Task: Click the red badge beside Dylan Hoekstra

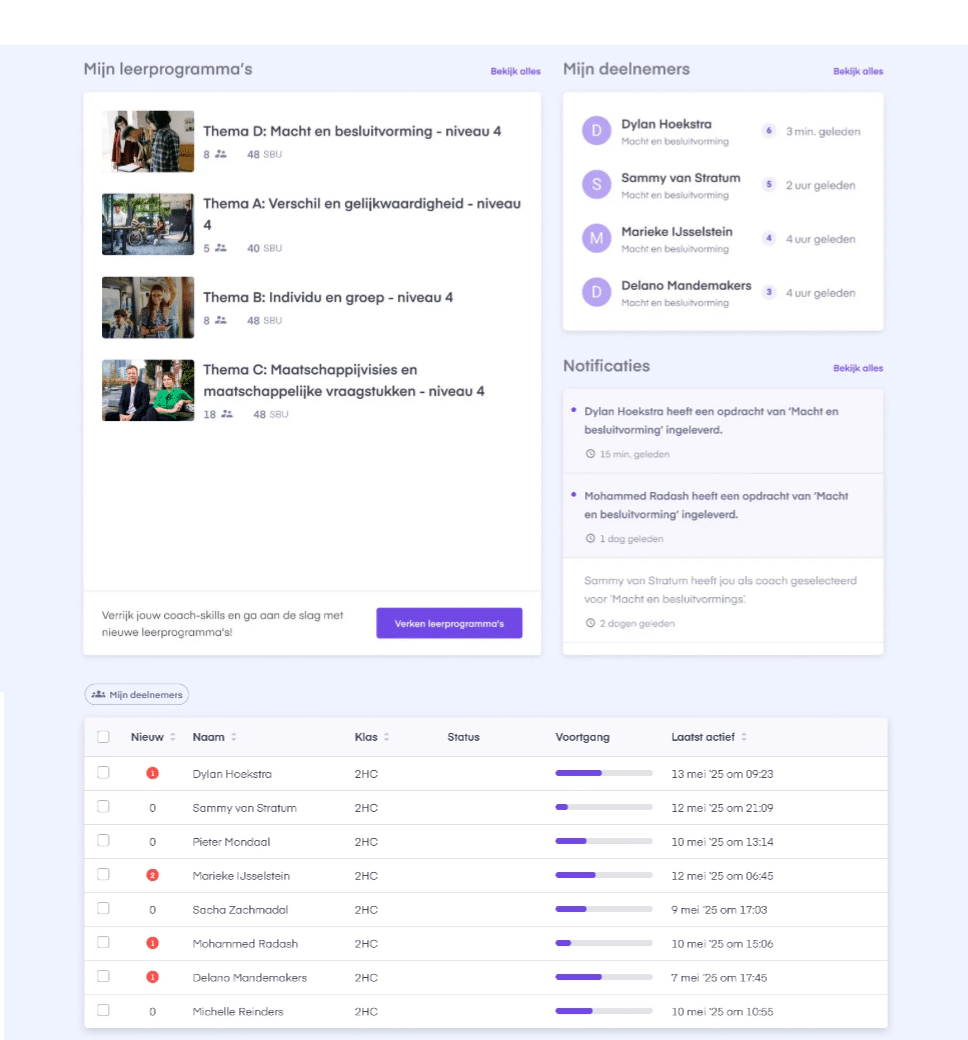Action: click(153, 773)
